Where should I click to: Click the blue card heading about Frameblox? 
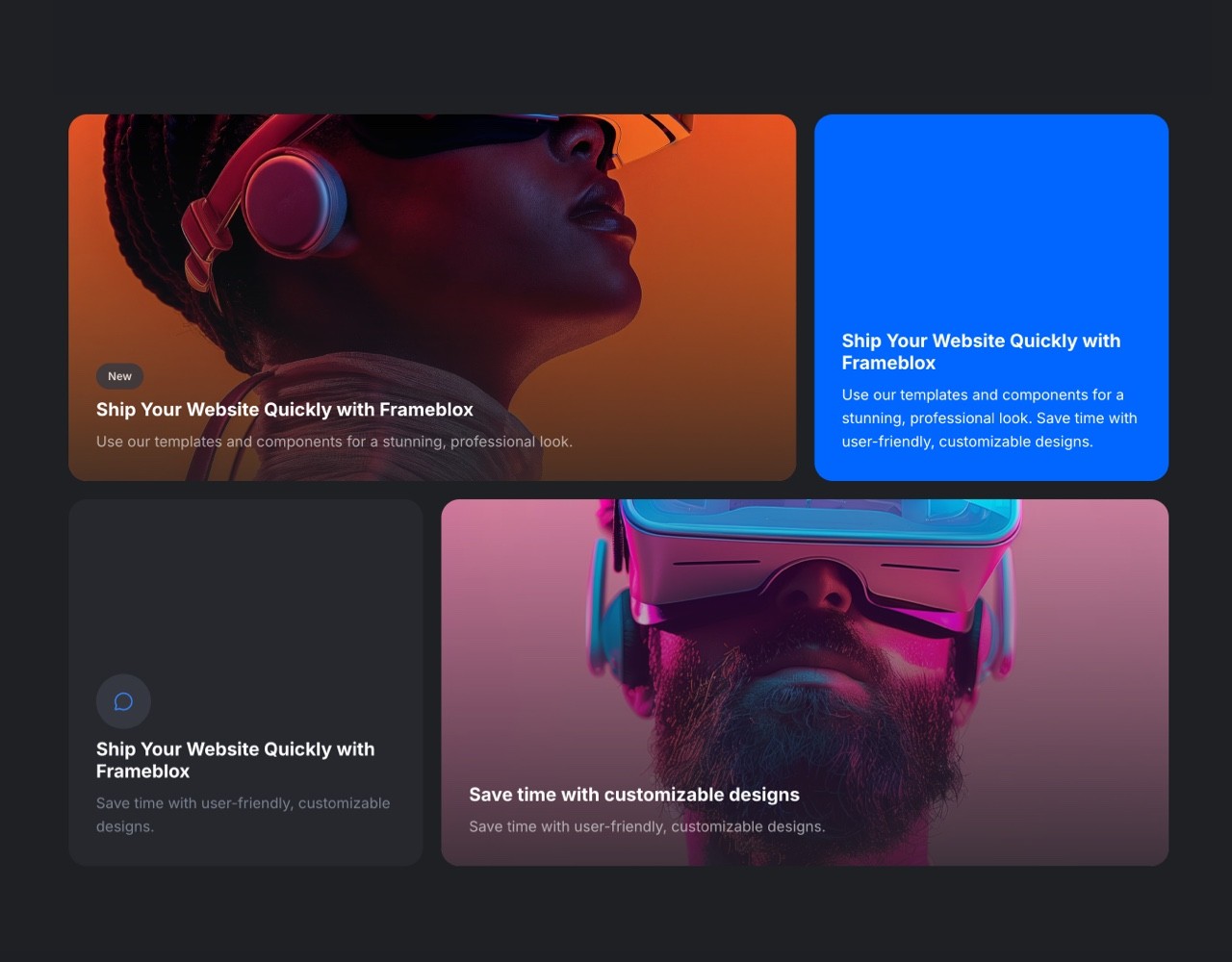981,352
